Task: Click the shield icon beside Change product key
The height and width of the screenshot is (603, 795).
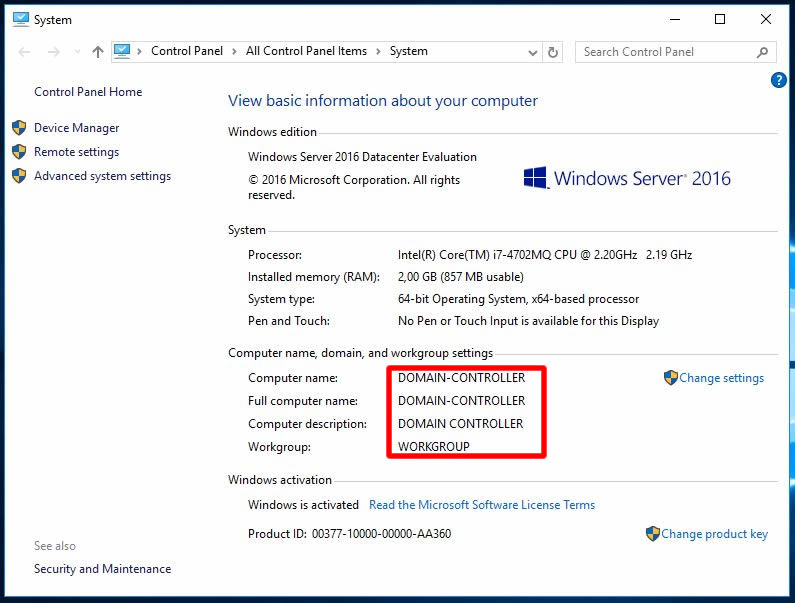Action: (x=653, y=534)
